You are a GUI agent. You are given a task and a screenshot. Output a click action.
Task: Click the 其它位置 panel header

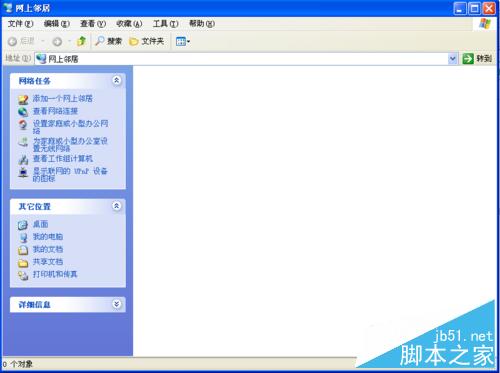pyautogui.click(x=68, y=206)
